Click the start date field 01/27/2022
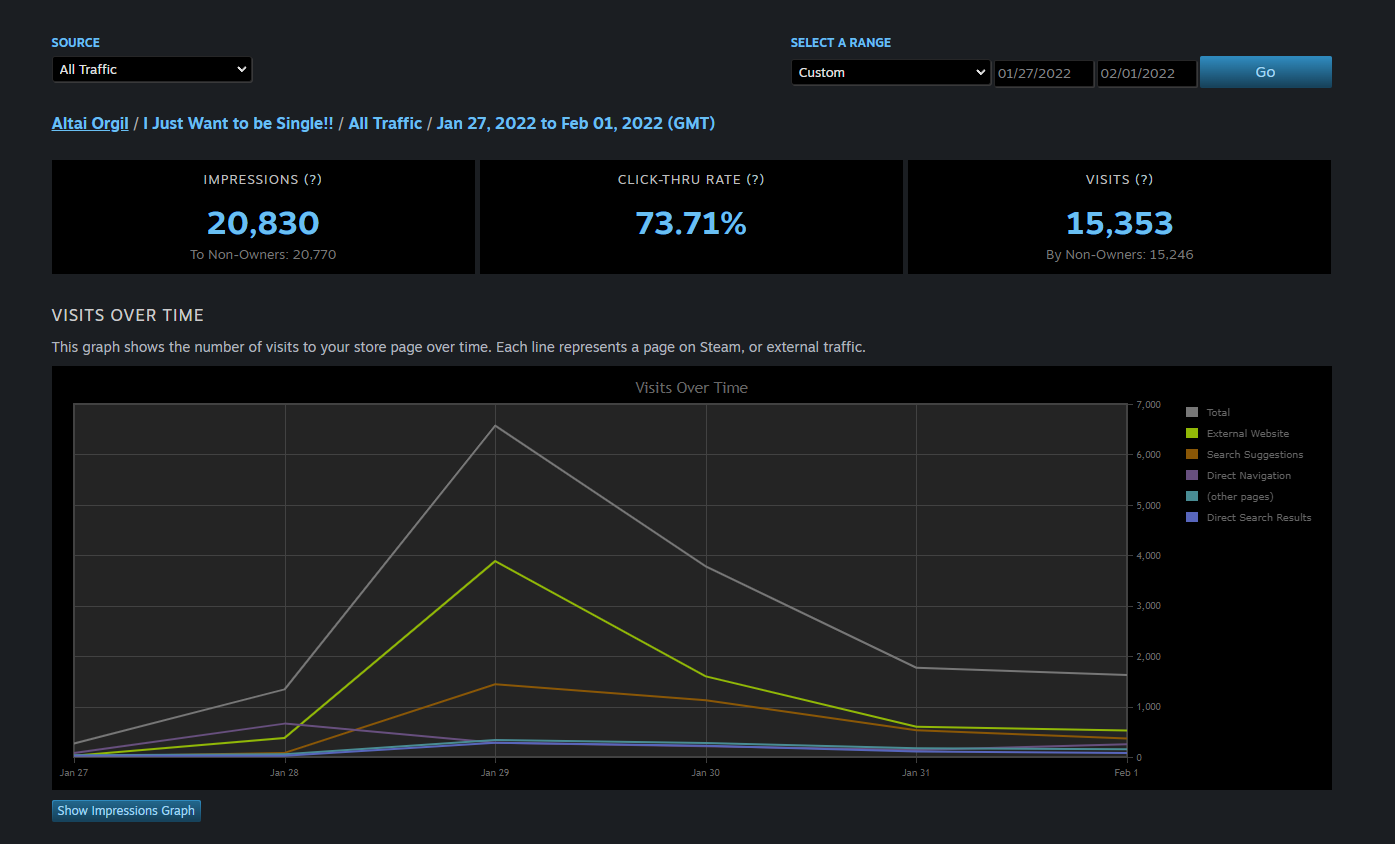Viewport: 1395px width, 844px height. coord(1044,73)
